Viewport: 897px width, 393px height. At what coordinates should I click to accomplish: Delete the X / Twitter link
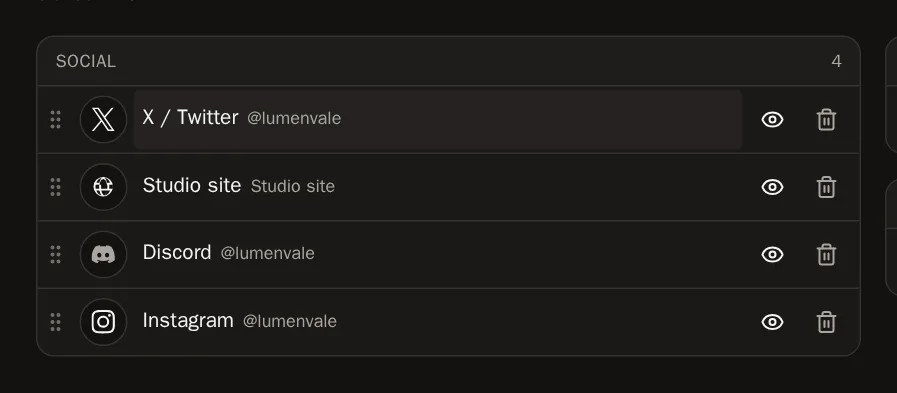click(x=826, y=120)
